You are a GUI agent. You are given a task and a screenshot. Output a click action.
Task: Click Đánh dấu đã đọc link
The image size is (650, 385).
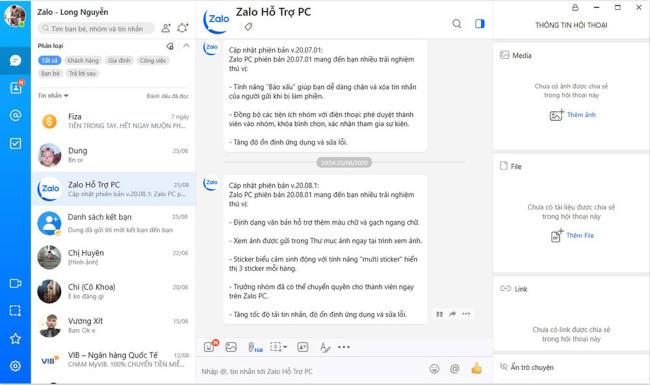point(167,96)
